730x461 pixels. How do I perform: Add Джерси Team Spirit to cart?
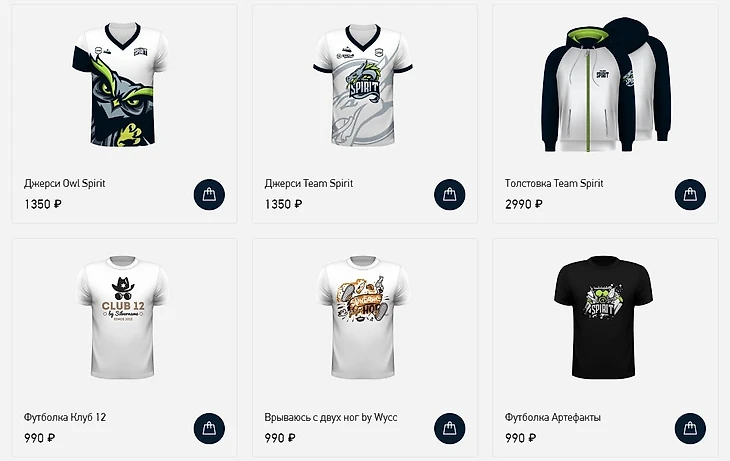tap(450, 195)
